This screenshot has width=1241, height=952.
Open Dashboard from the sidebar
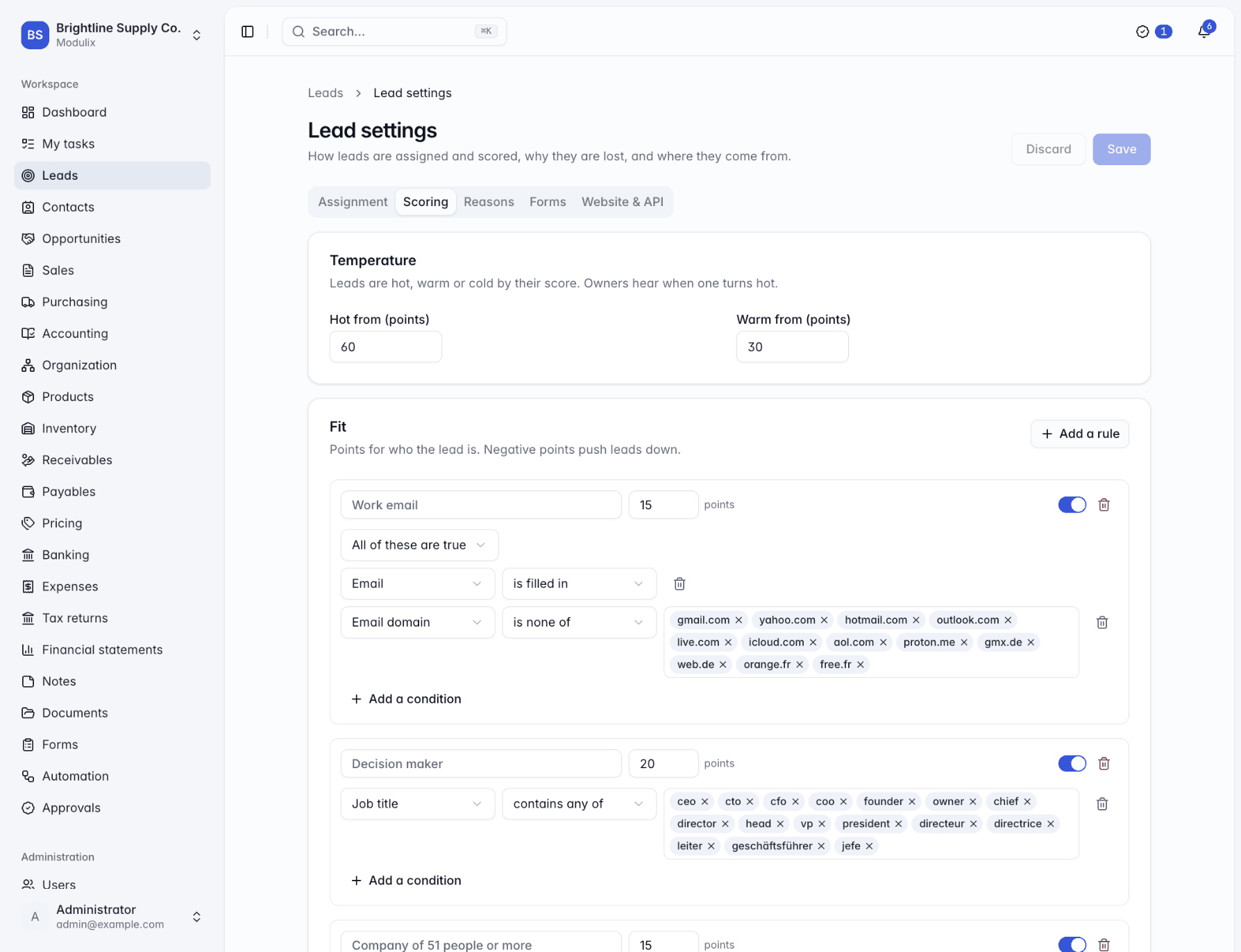click(112, 112)
